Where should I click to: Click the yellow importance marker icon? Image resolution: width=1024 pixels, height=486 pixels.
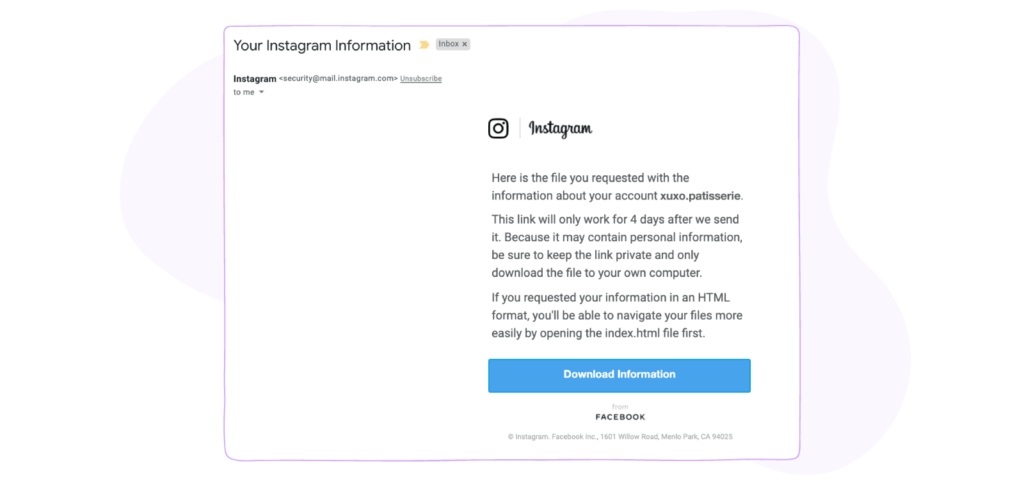424,45
